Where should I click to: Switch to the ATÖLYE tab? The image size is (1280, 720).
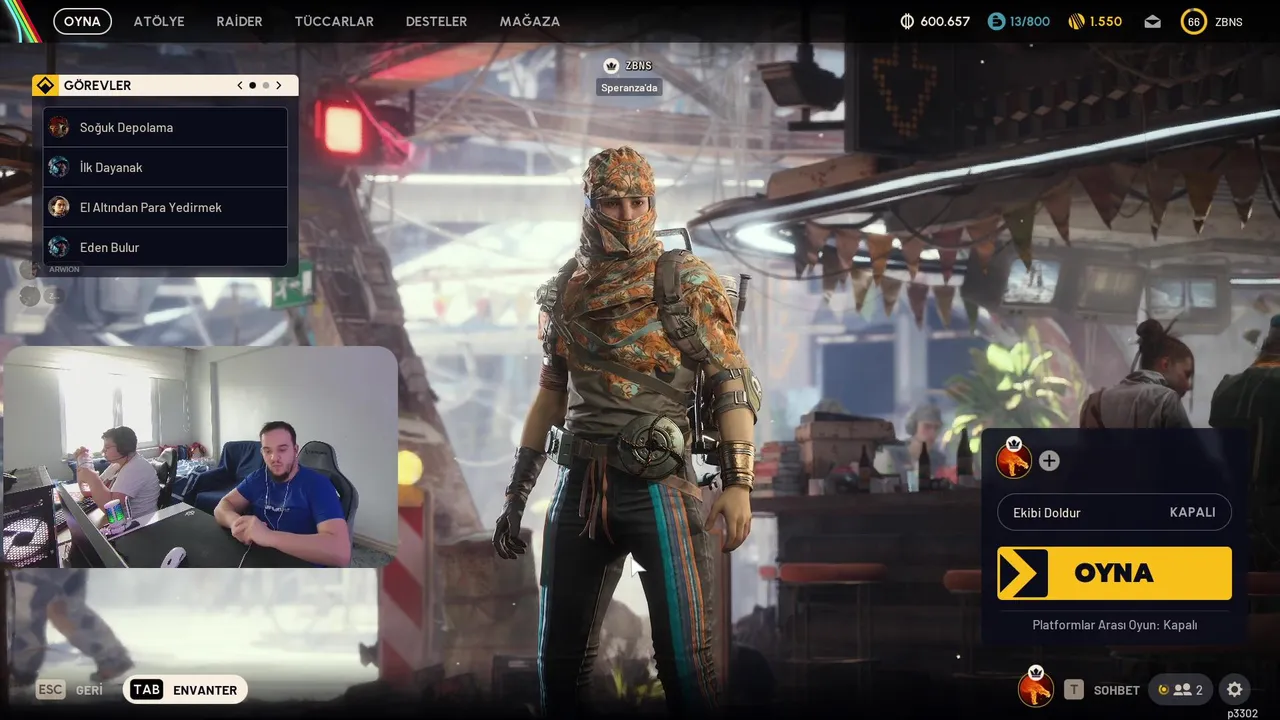(159, 21)
